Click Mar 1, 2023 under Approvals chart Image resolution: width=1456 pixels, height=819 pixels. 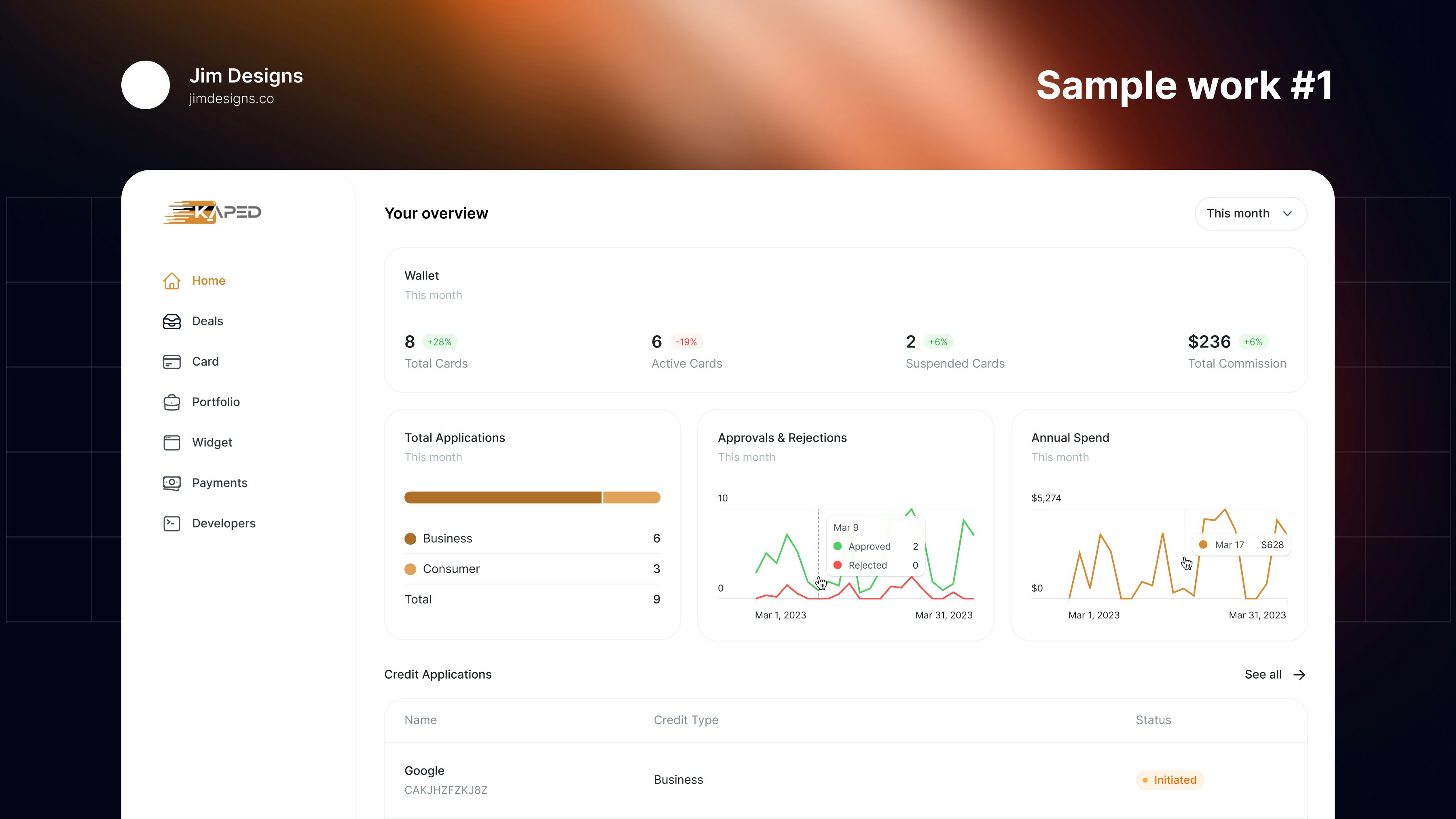click(781, 616)
